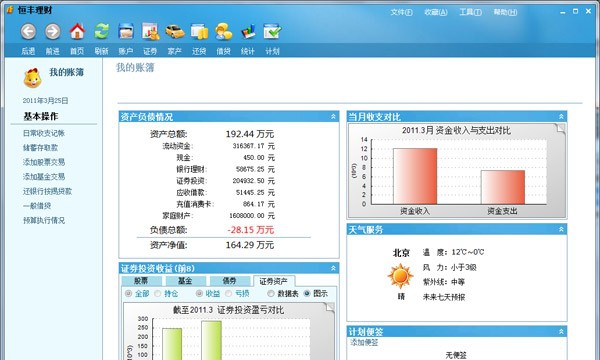This screenshot has width=600, height=360.
Task: Click the 未来七天预报 forecast link
Action: click(x=444, y=297)
